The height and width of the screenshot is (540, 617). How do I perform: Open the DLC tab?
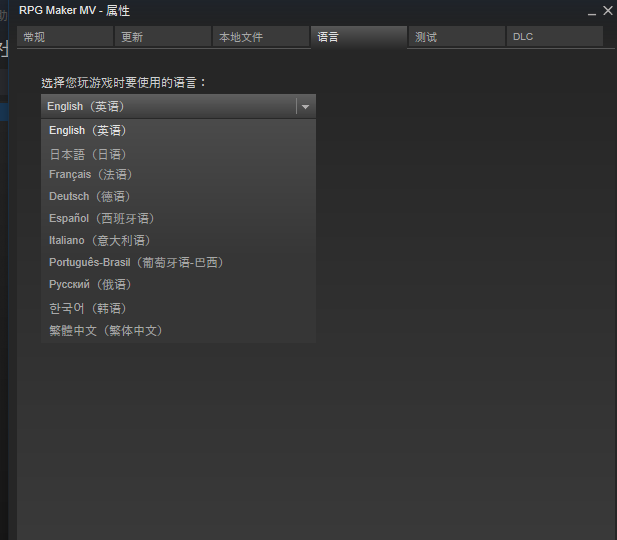[x=555, y=37]
